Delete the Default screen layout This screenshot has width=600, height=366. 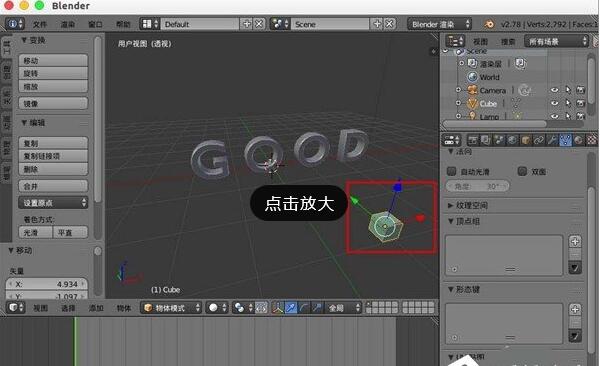tap(259, 24)
